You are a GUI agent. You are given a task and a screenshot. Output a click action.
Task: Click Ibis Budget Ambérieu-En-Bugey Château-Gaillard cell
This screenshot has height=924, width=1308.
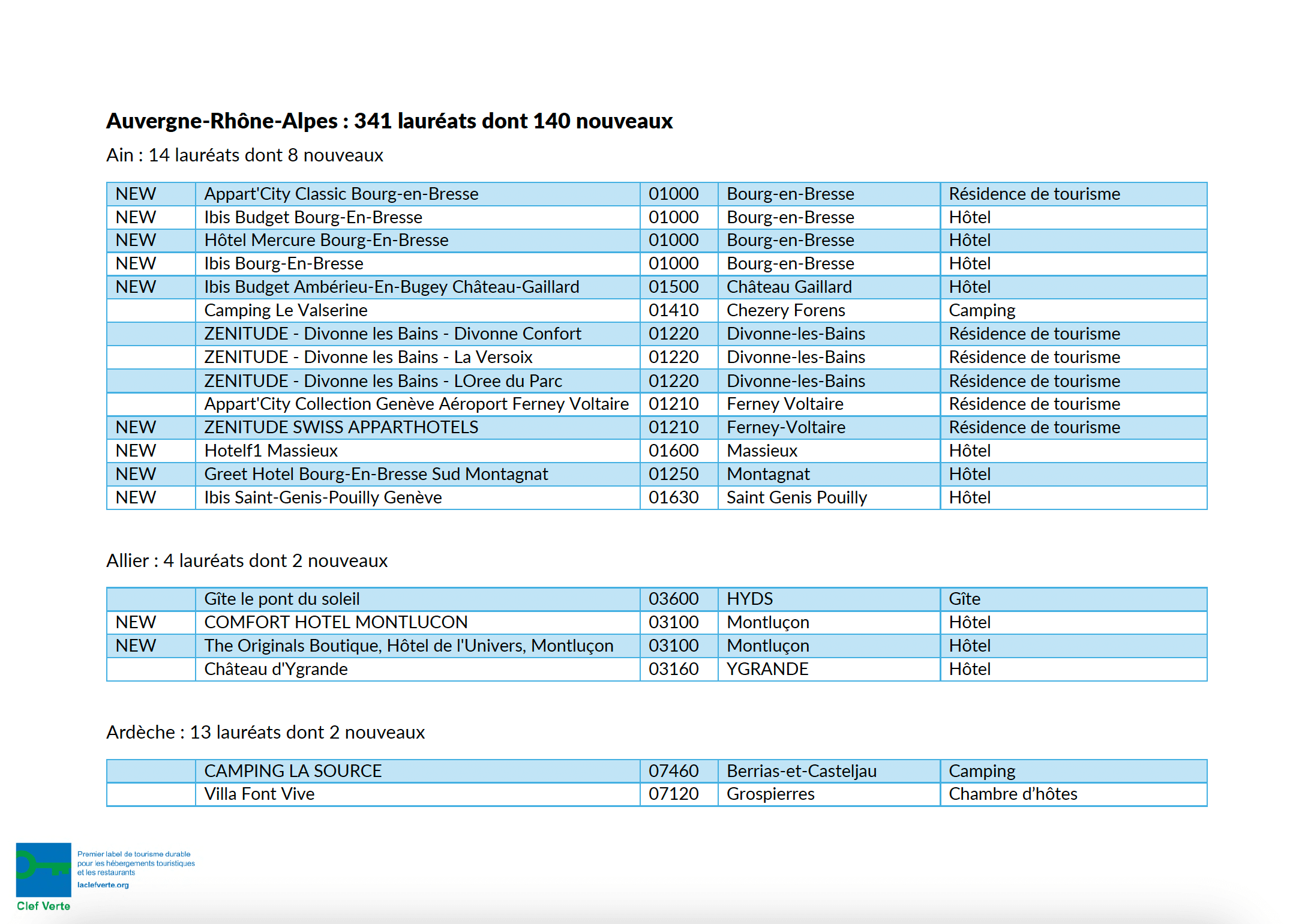pos(418,287)
